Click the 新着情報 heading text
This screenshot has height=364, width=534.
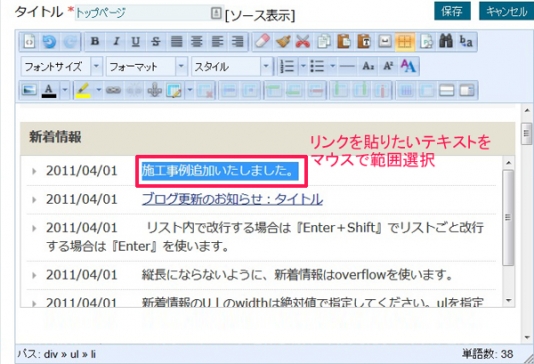[x=55, y=137]
